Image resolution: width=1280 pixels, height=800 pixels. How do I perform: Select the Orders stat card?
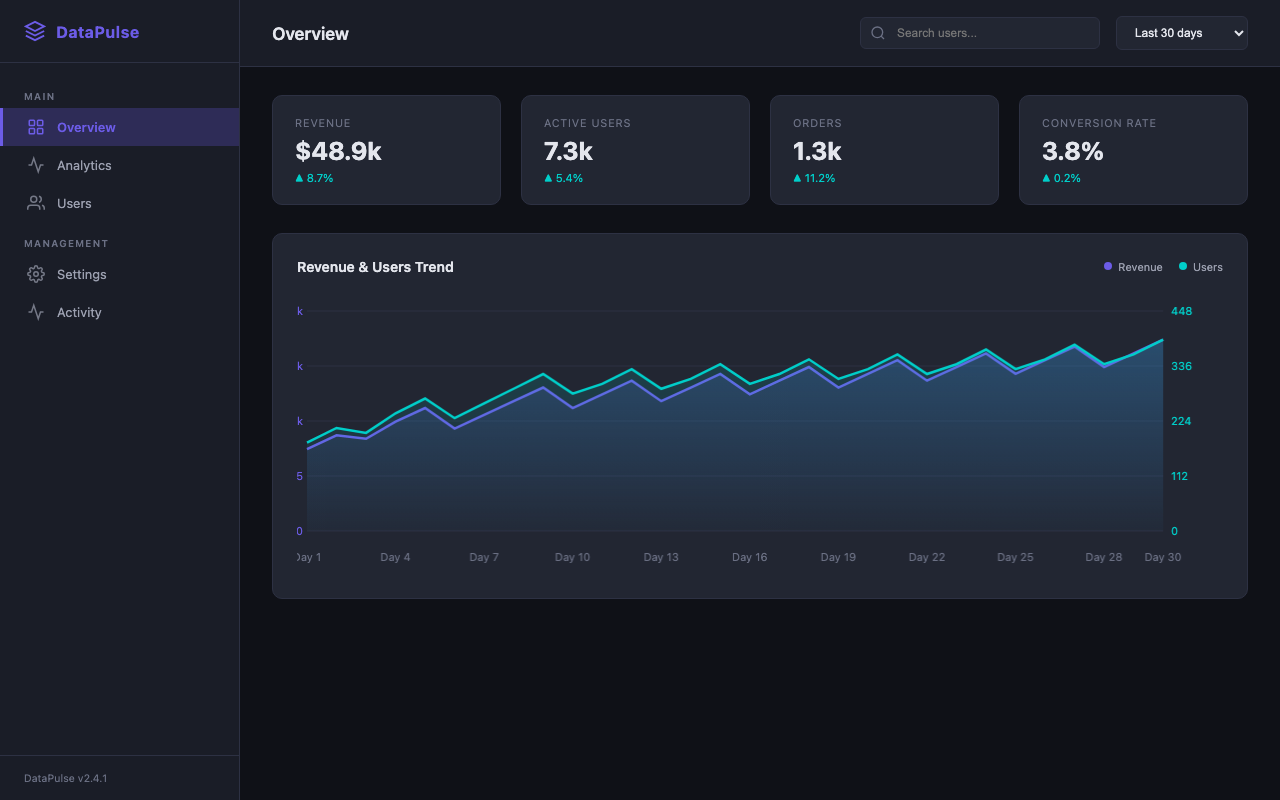tap(884, 150)
